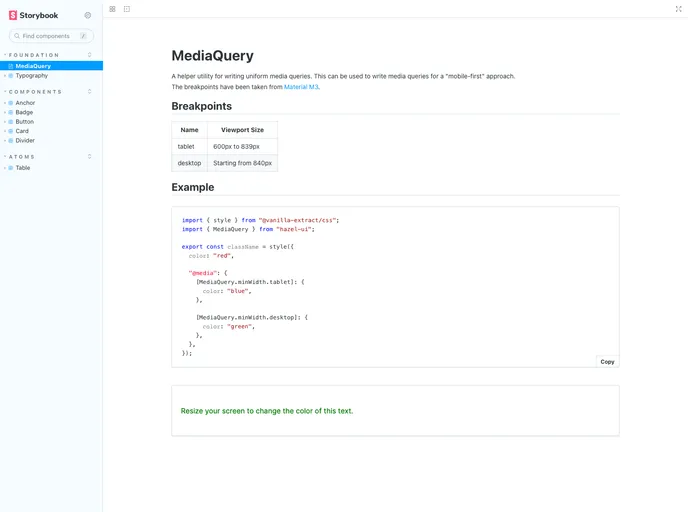Screen dimensions: 688x512
Task: Click the Button component icon
Action: coord(11,122)
